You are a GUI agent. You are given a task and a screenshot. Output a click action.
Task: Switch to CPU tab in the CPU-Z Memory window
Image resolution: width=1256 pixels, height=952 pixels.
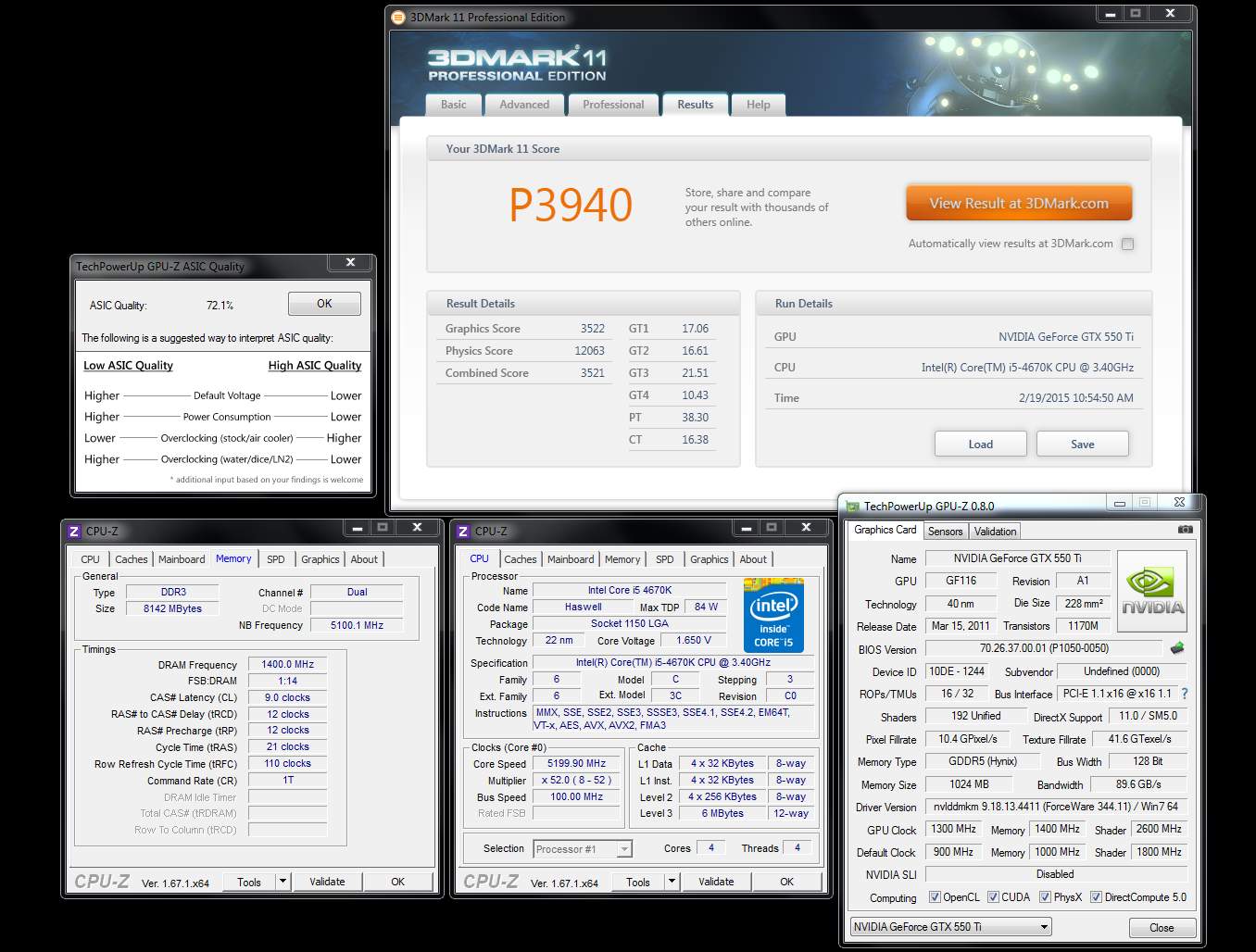click(x=91, y=559)
